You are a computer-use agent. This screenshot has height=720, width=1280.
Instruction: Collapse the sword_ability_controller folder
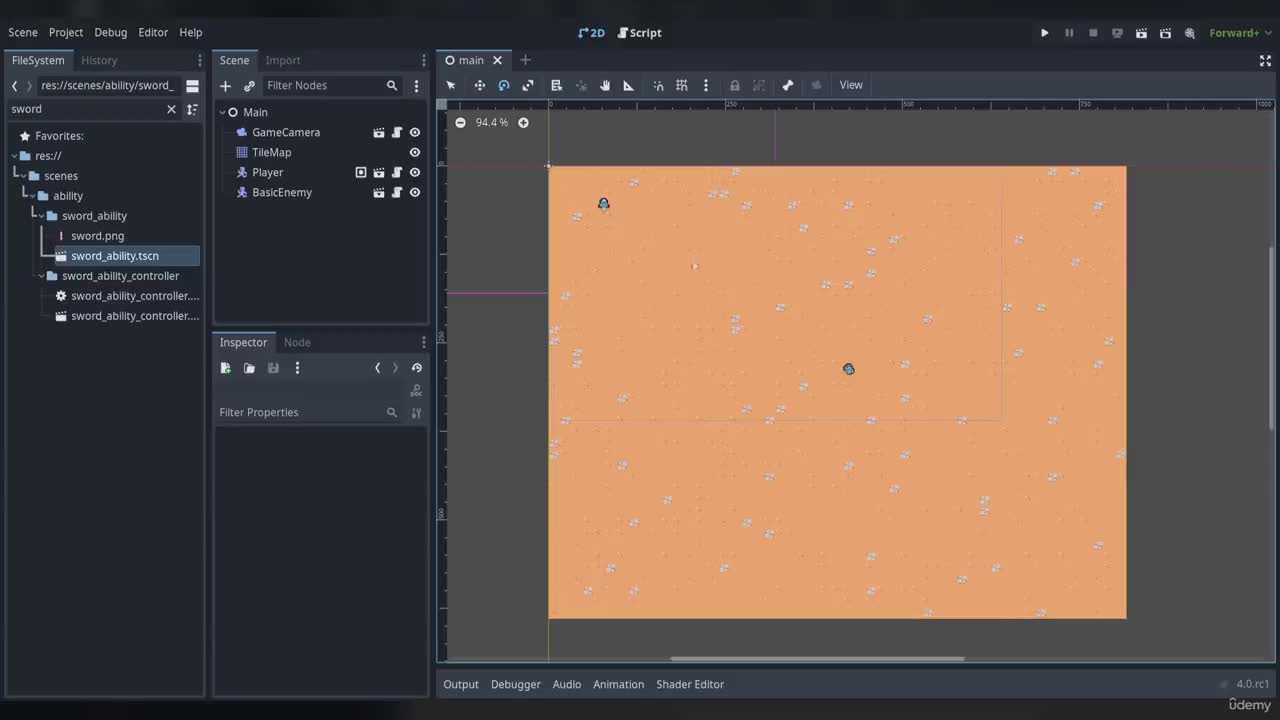point(41,276)
